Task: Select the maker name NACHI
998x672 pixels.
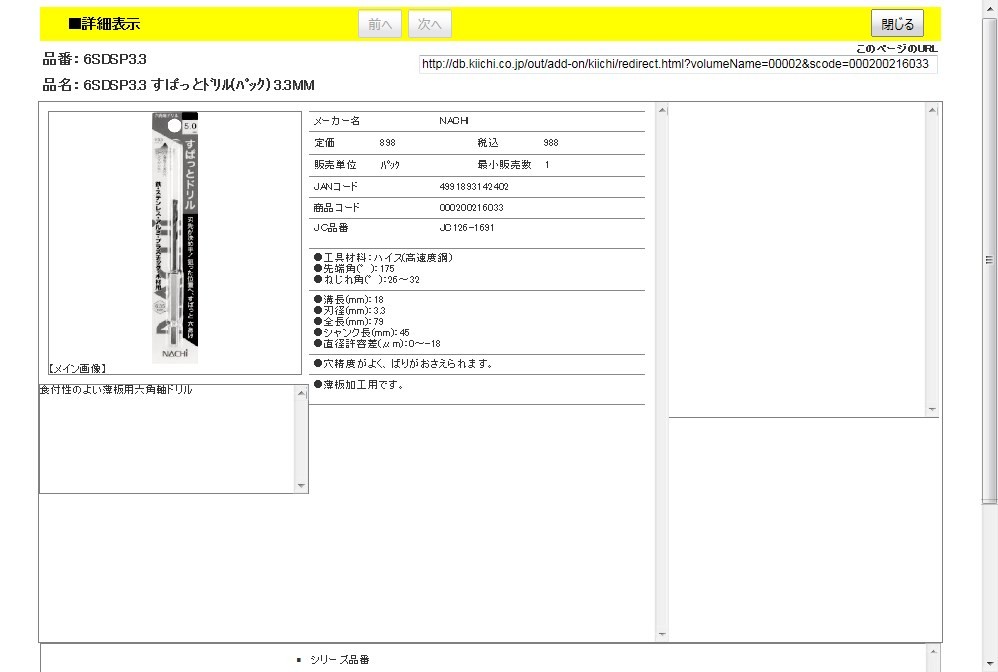Action: click(454, 121)
